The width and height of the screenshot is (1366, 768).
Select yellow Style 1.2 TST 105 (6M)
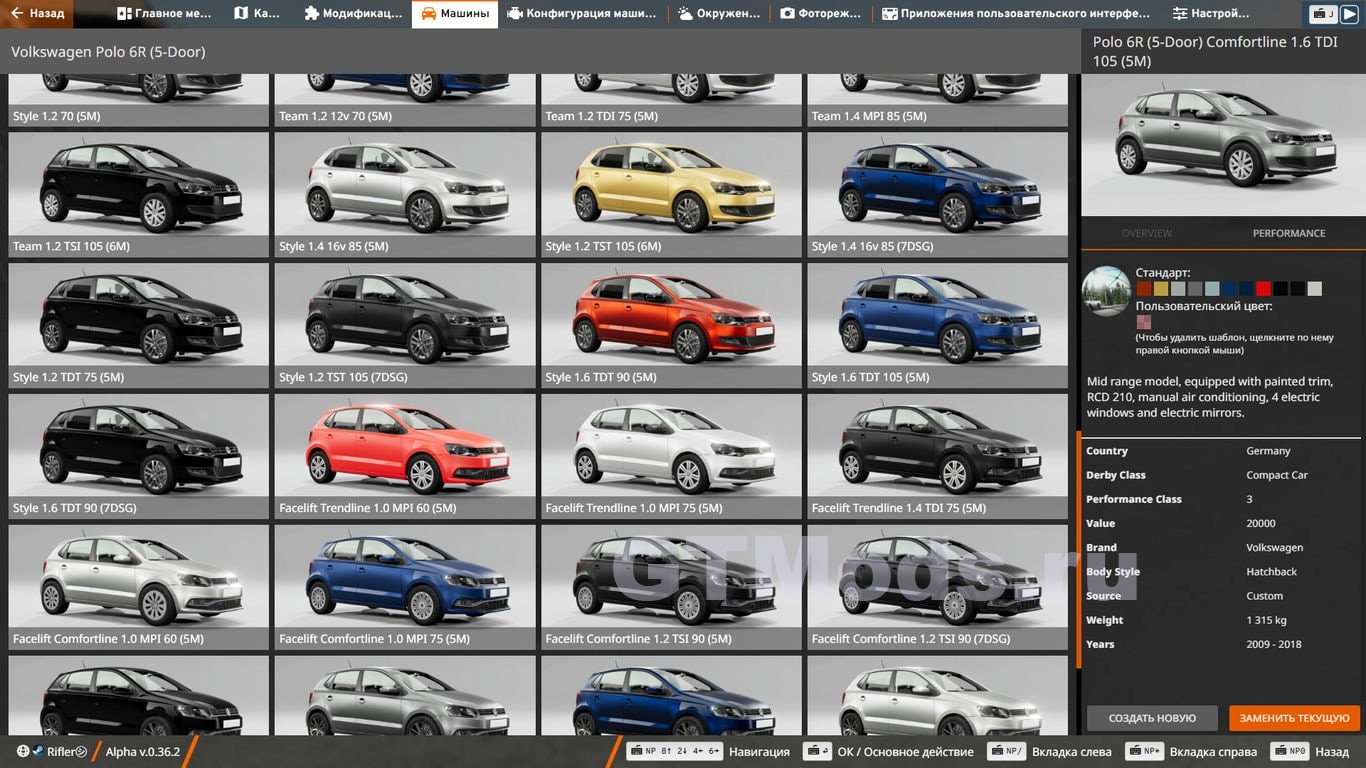tap(671, 194)
